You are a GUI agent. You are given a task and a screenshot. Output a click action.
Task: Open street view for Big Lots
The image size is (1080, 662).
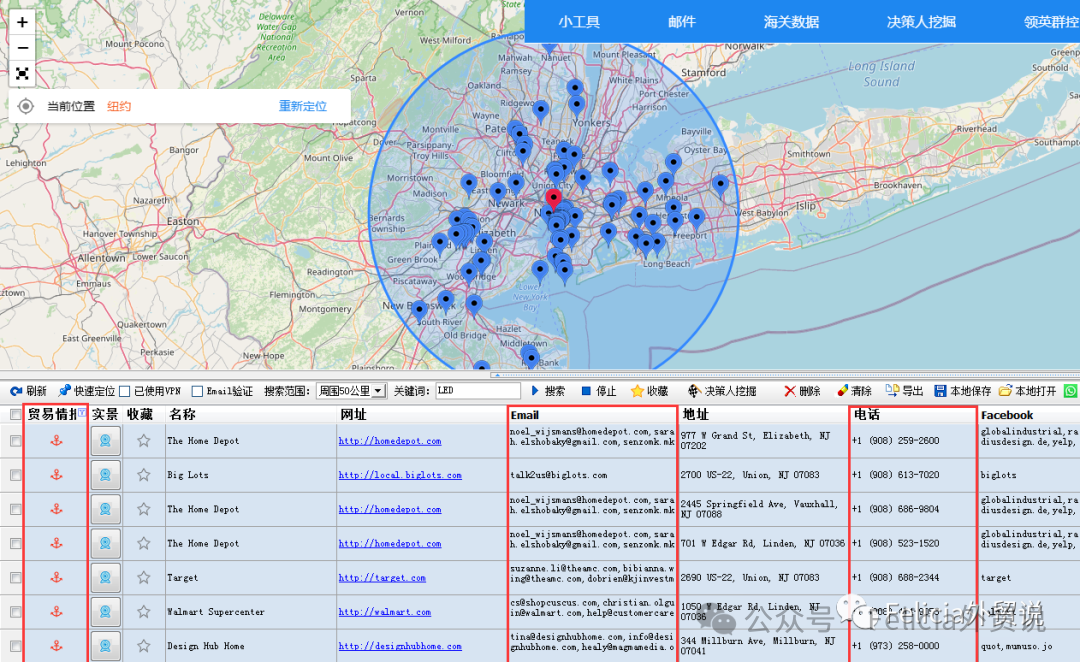[x=105, y=475]
